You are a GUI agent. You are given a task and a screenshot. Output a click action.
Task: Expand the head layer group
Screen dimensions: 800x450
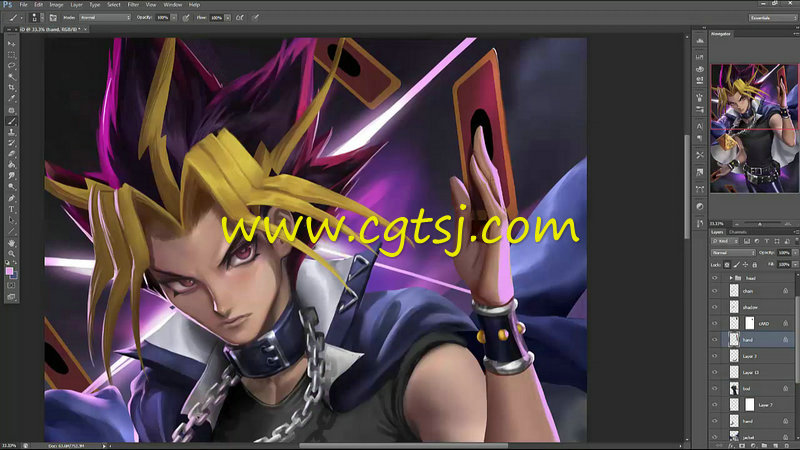coord(731,278)
